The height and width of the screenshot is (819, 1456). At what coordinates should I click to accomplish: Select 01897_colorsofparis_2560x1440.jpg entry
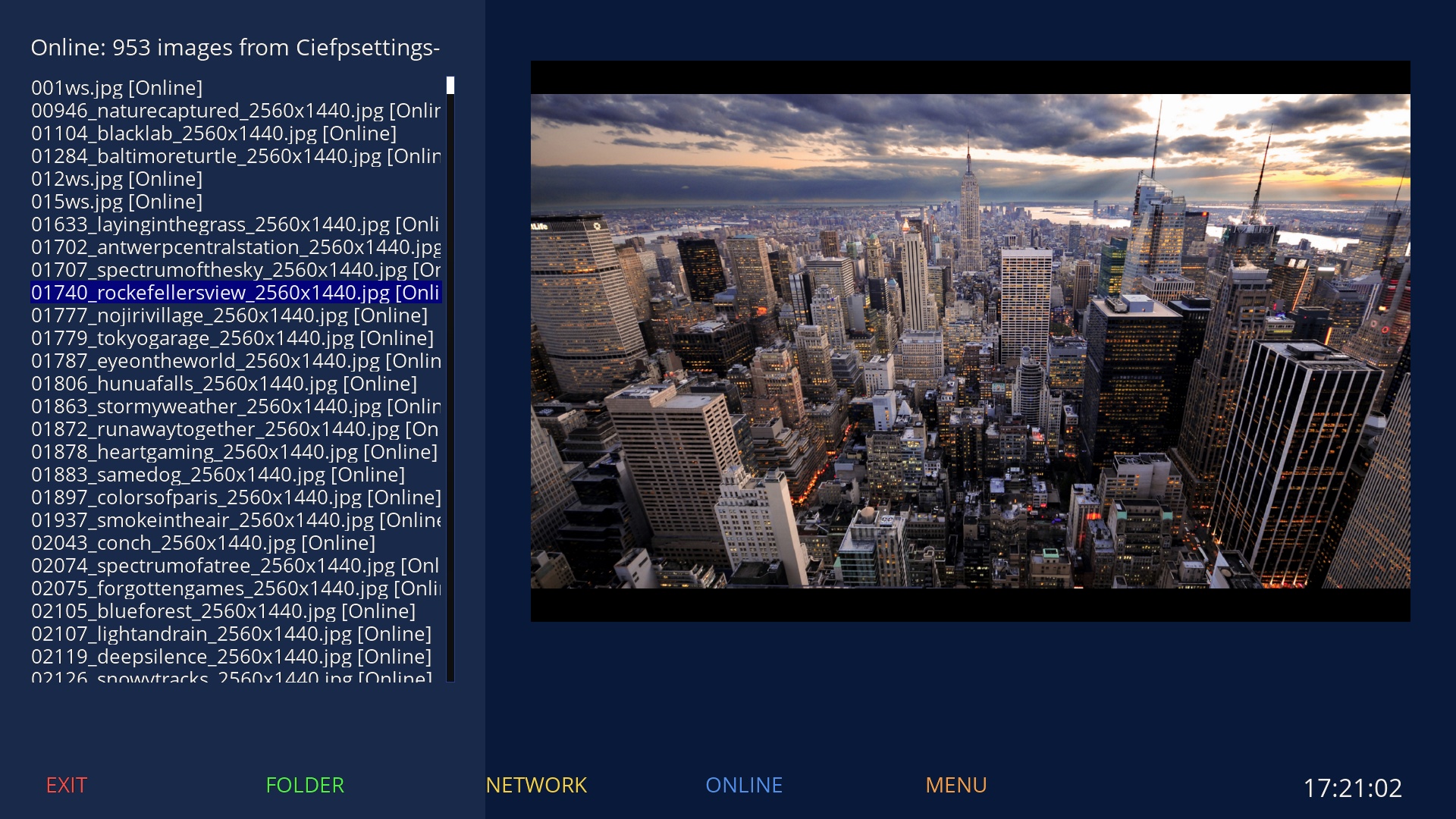236,497
